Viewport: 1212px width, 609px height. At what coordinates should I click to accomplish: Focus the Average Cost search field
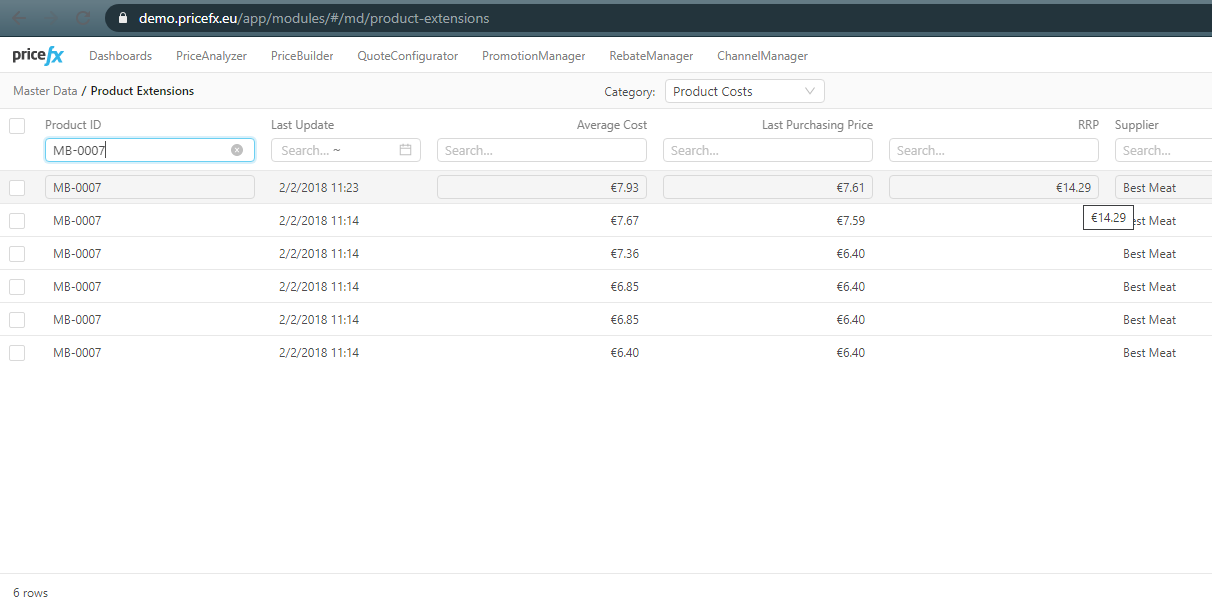541,150
